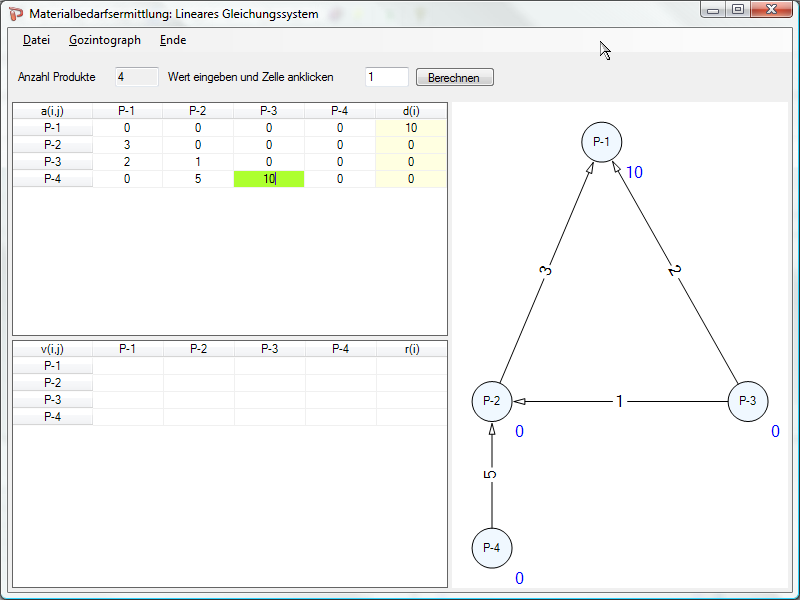The width and height of the screenshot is (800, 600).
Task: Select the P-3 row header in upper table
Action: click(52, 162)
